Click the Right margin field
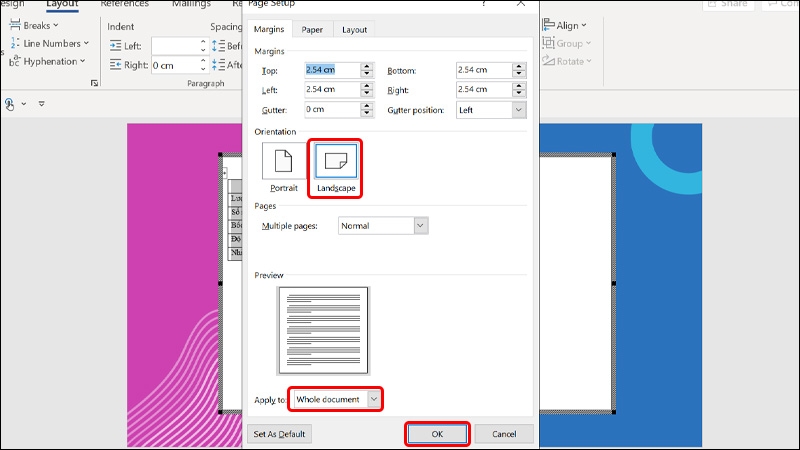The height and width of the screenshot is (450, 800). click(484, 89)
